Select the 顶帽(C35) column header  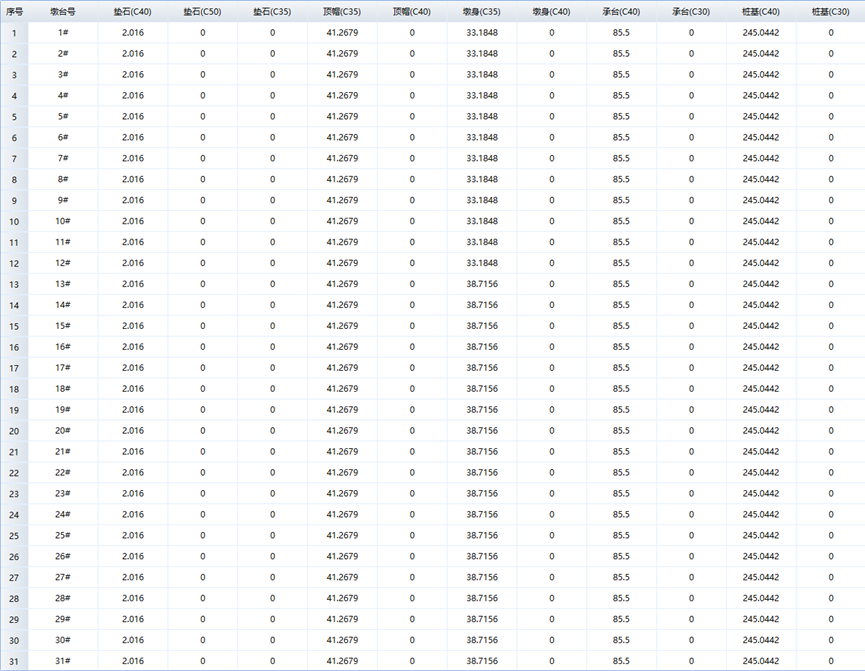[342, 11]
